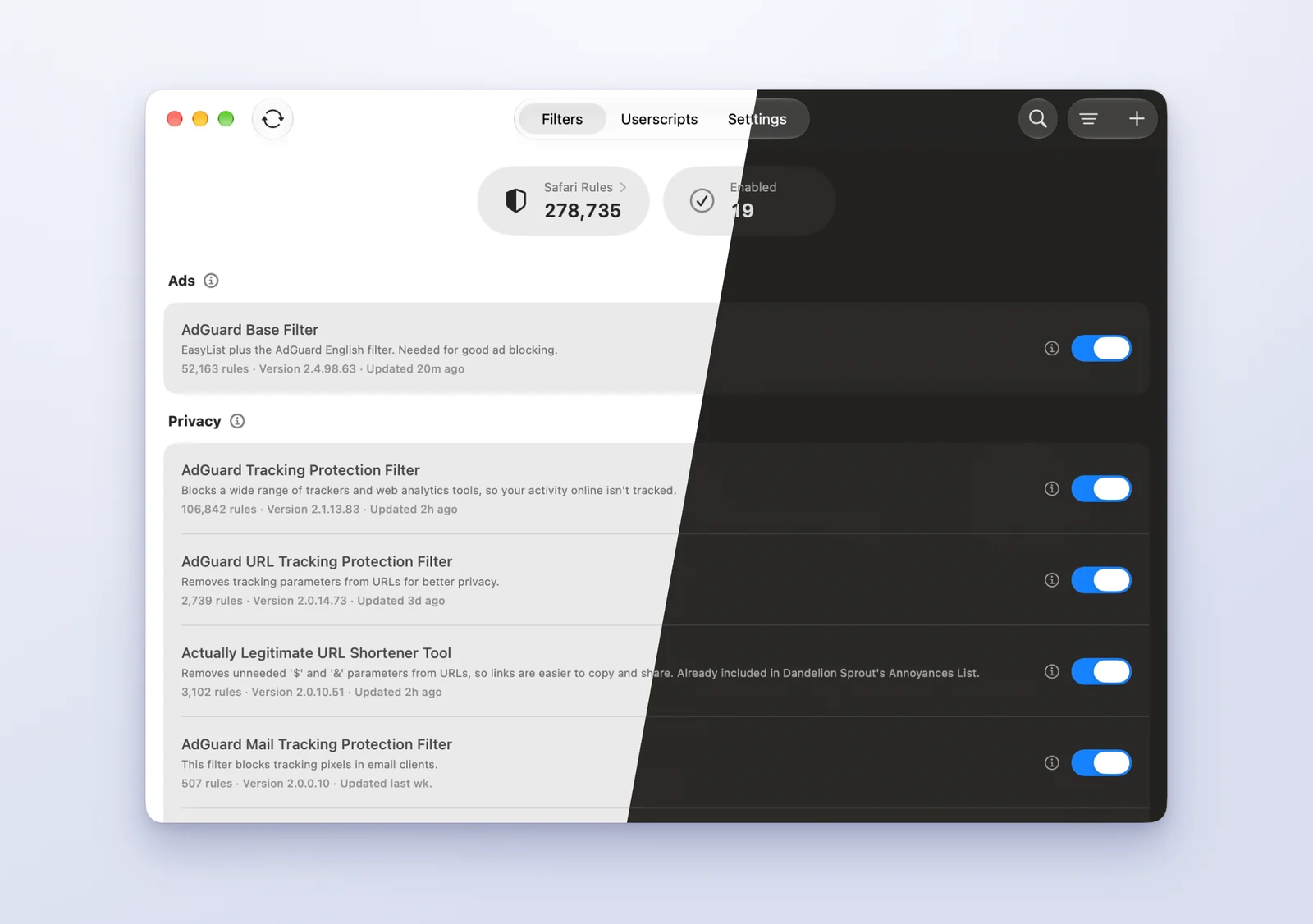Click the checkmark circle icon beside Enabled

(x=702, y=200)
